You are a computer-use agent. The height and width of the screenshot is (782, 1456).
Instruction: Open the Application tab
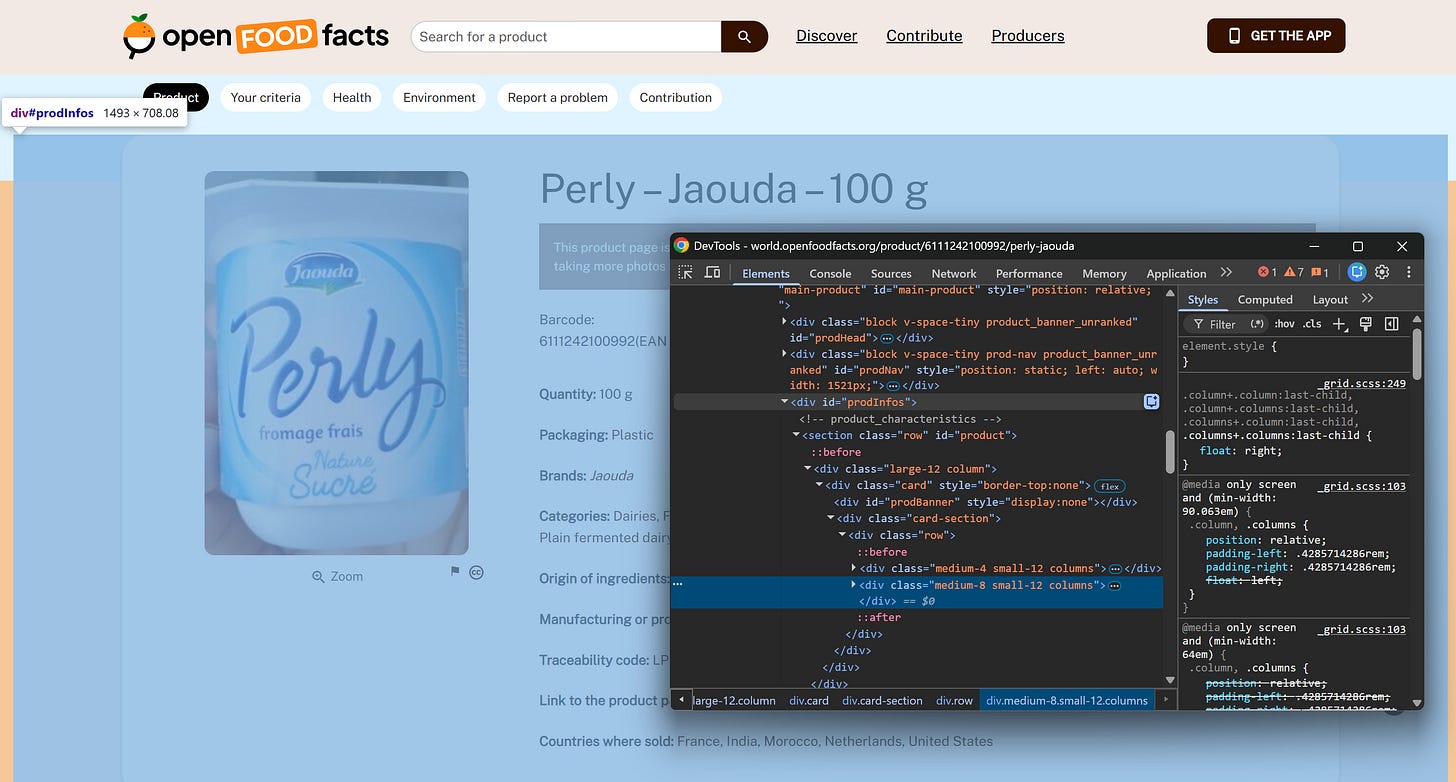1176,273
